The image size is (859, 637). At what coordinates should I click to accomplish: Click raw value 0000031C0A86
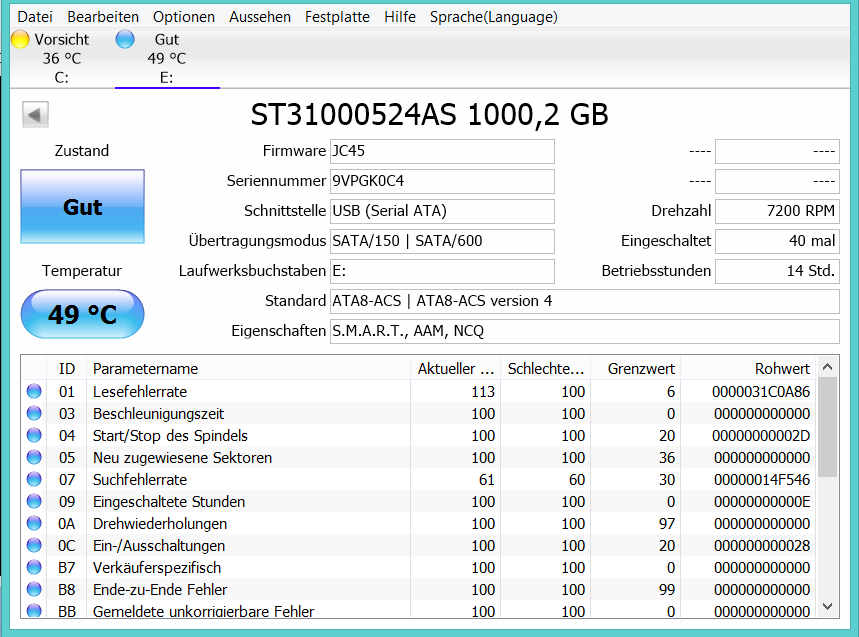pos(761,392)
